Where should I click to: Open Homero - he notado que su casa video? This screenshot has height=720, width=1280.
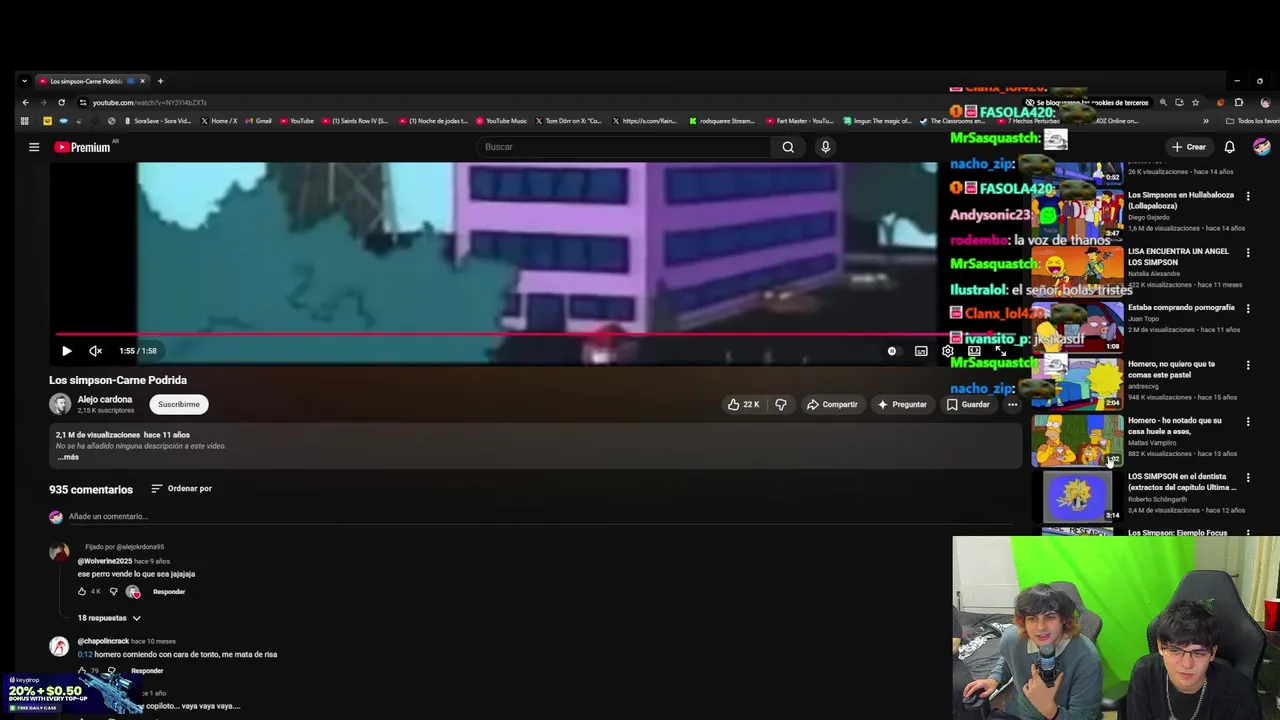(x=1078, y=440)
